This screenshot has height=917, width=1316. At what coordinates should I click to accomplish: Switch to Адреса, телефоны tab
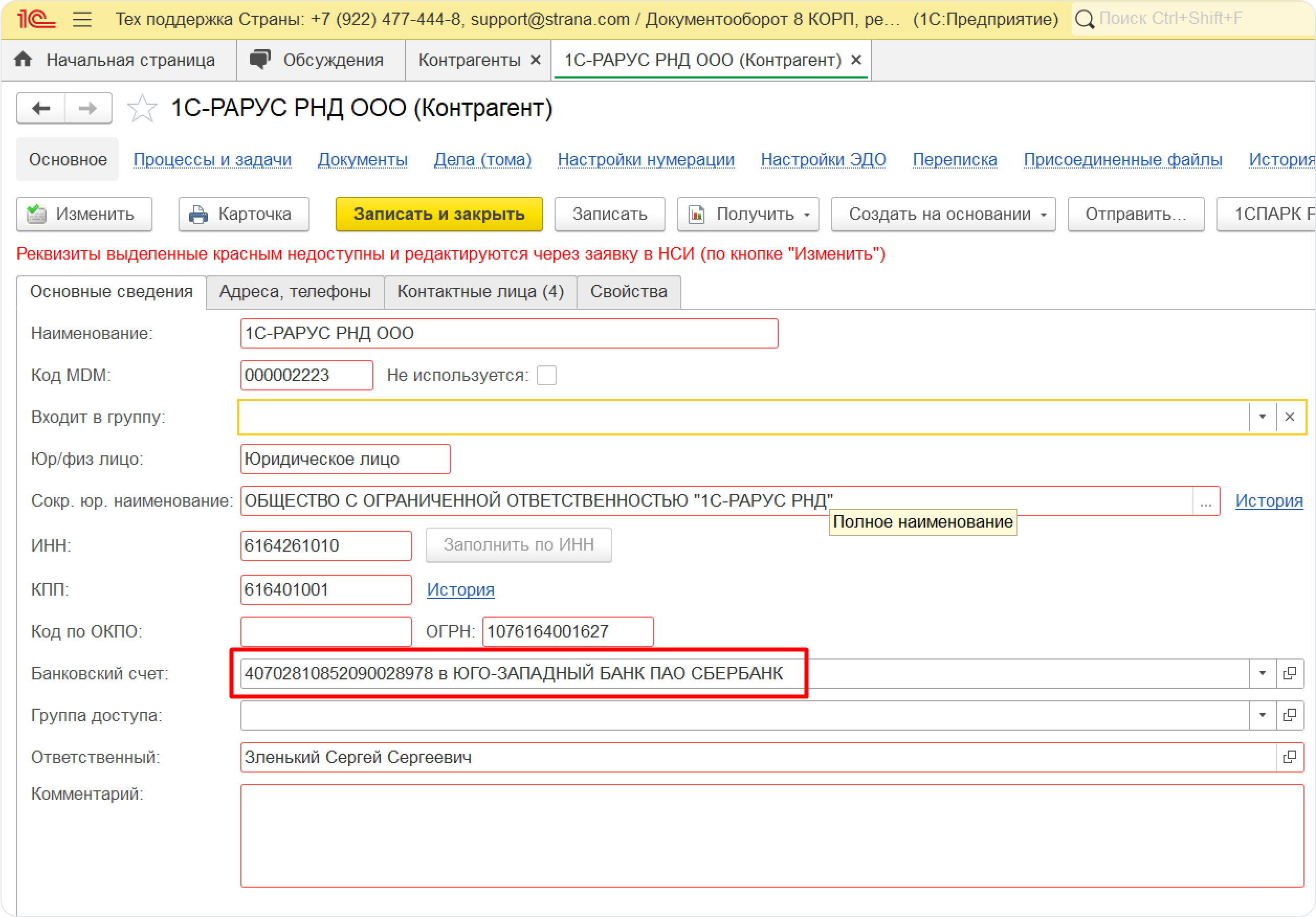click(x=295, y=292)
